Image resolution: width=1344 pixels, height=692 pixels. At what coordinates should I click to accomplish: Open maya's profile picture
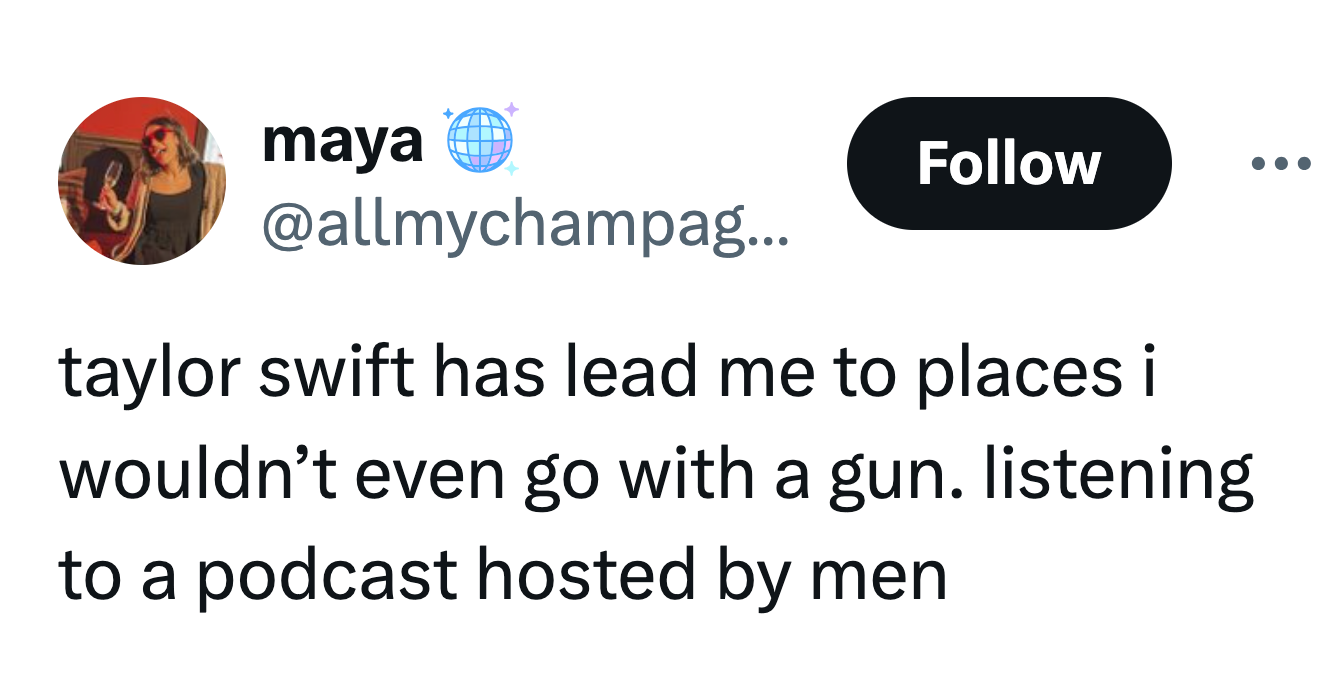pyautogui.click(x=142, y=181)
